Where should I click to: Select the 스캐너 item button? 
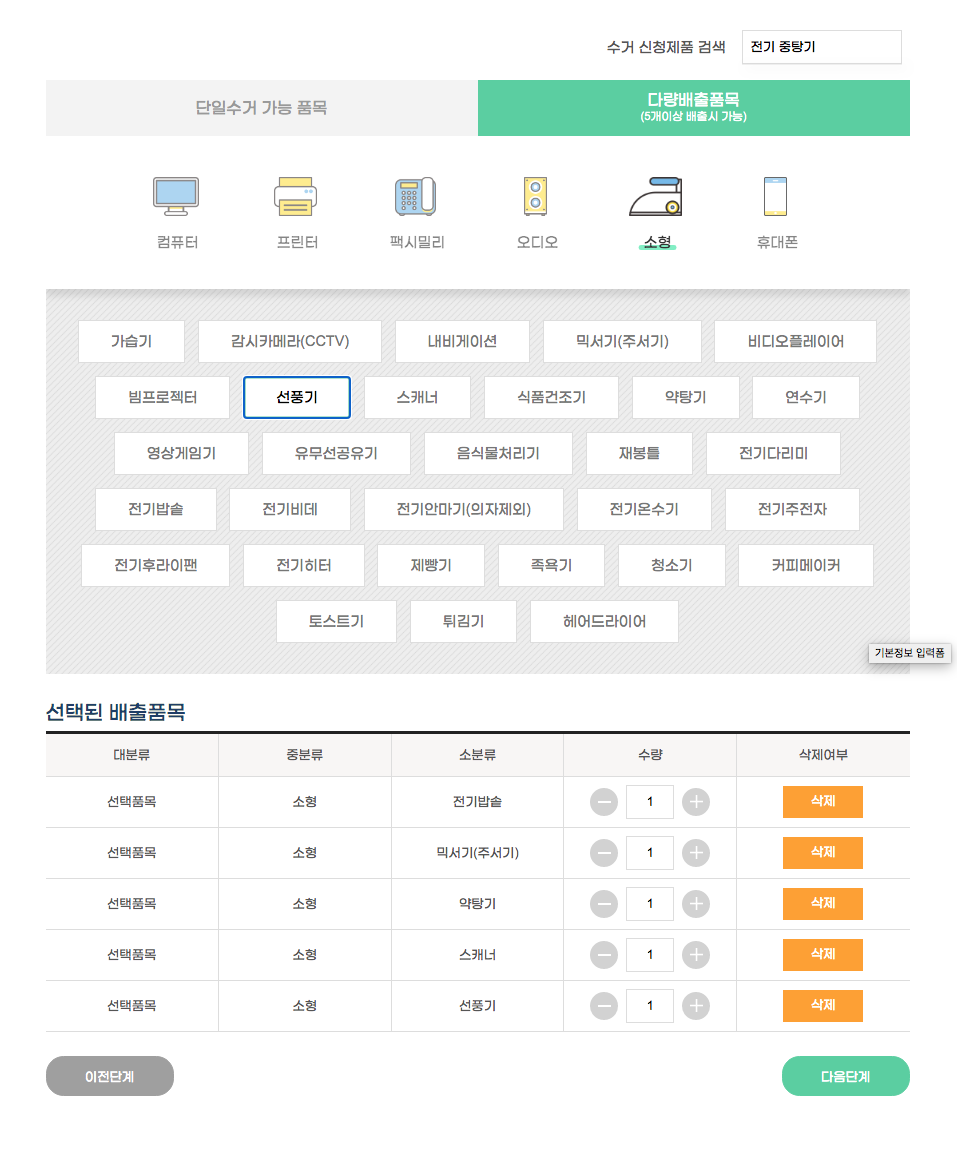pos(417,397)
